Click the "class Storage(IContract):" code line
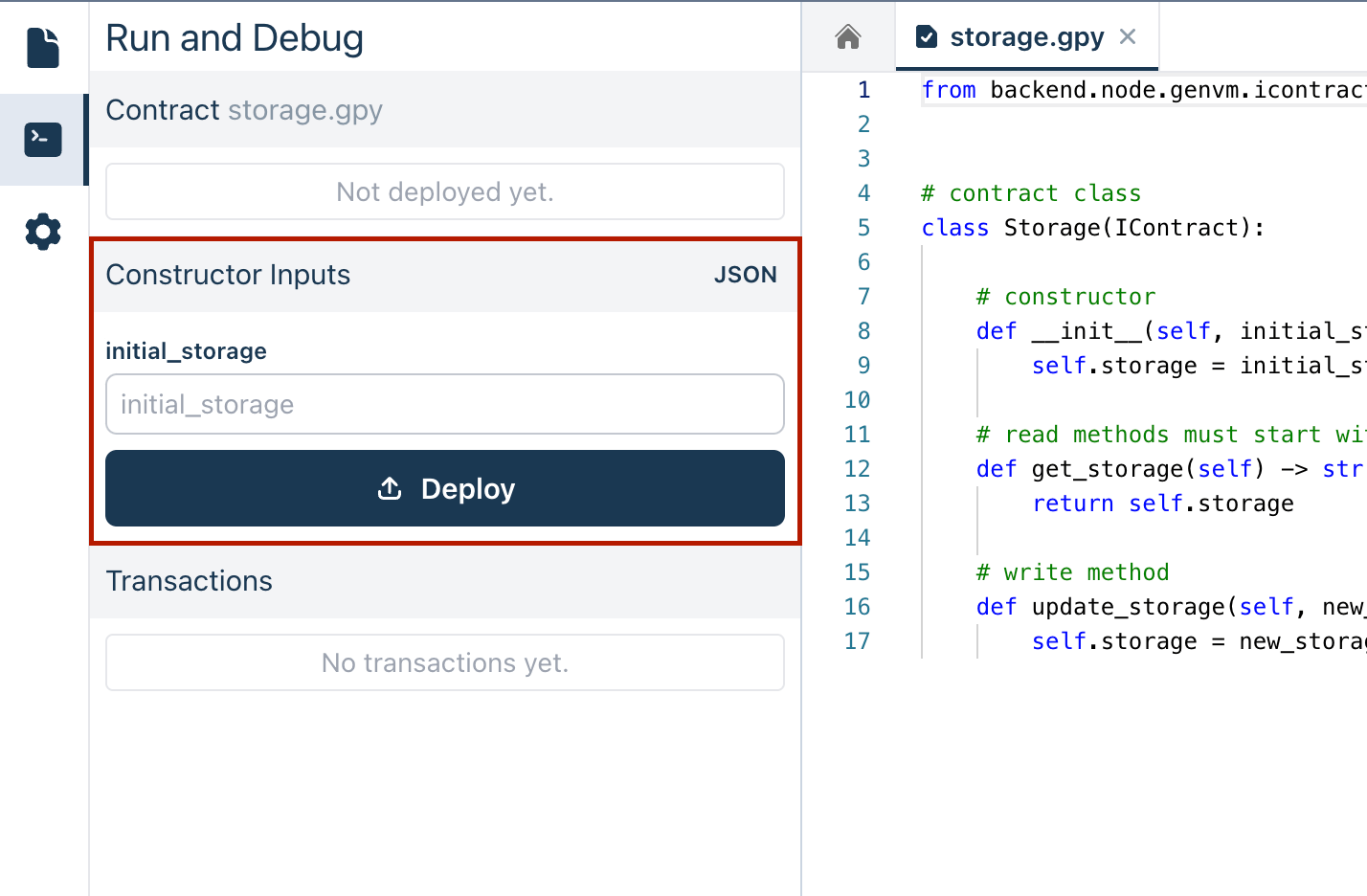Viewport: 1367px width, 896px height. click(x=1092, y=228)
